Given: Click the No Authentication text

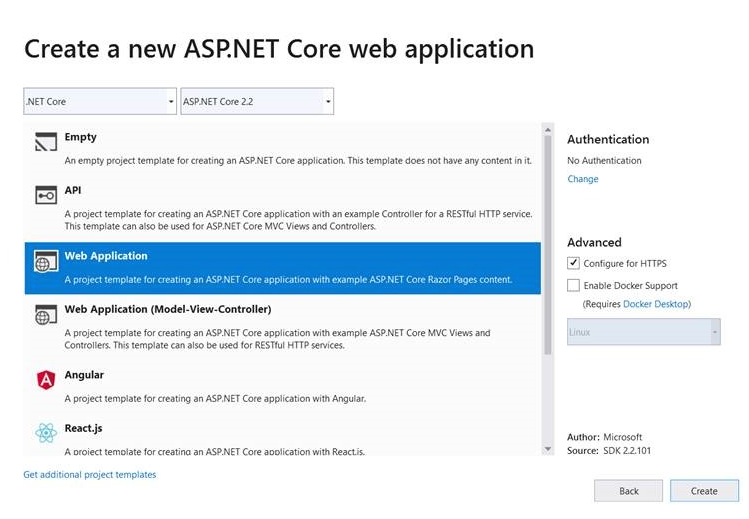Looking at the screenshot, I should coord(604,161).
